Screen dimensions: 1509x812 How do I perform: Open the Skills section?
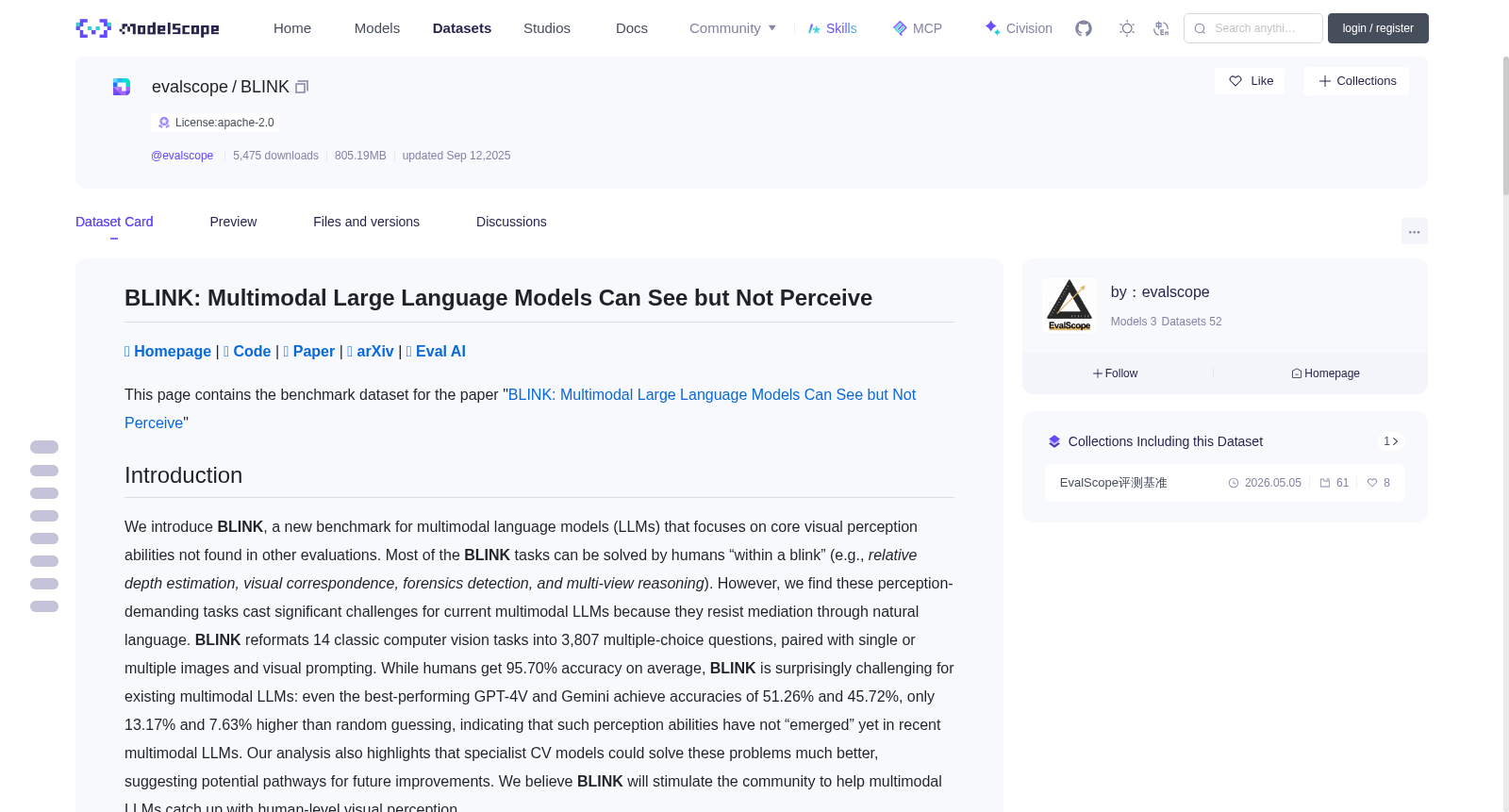tap(832, 28)
